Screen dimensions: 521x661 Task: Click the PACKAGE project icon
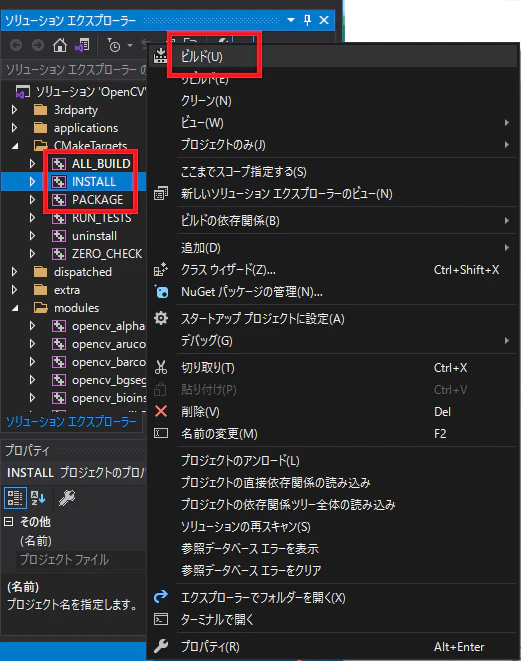59,199
